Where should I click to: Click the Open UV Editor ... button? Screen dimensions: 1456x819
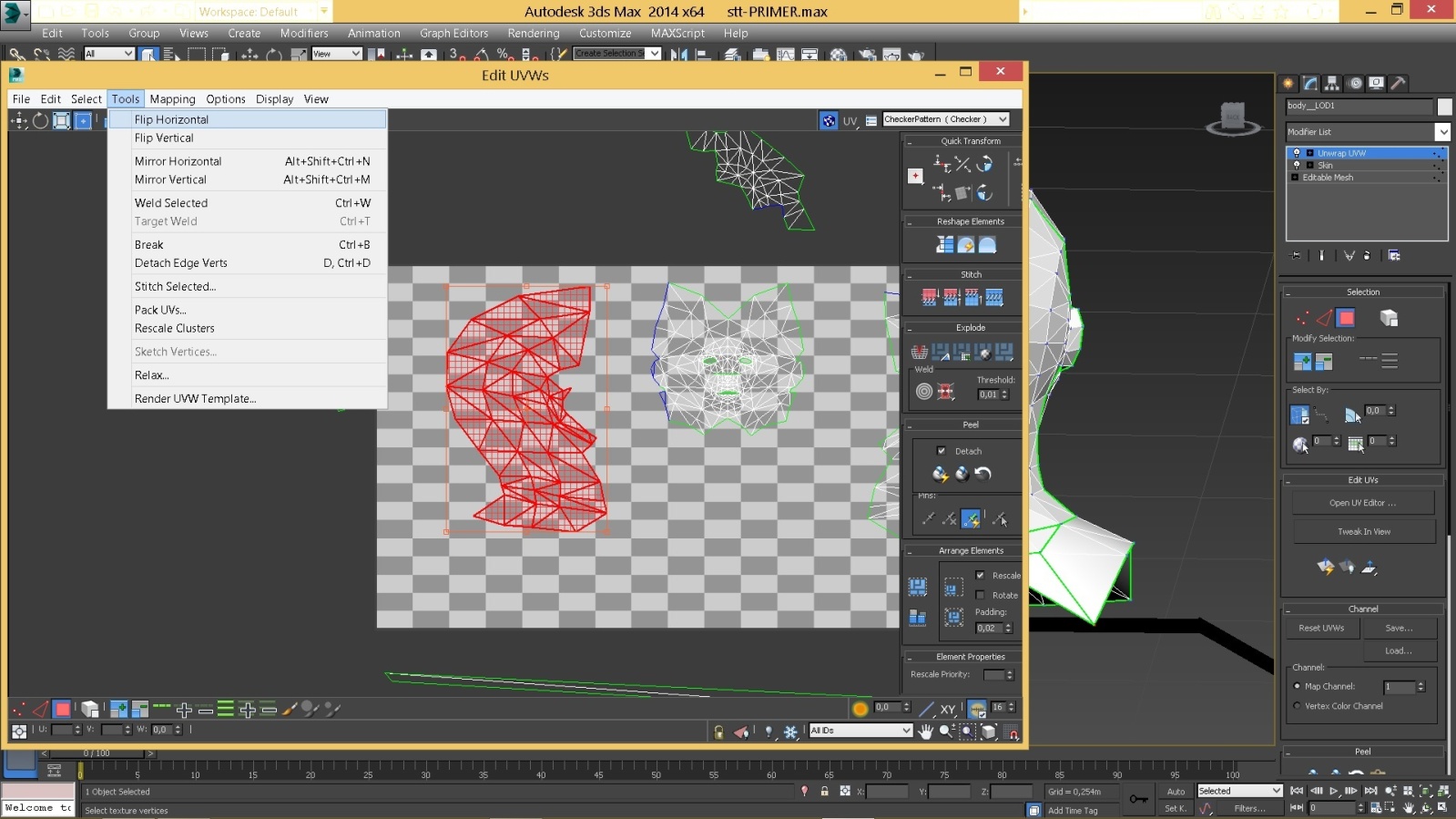pos(1362,503)
